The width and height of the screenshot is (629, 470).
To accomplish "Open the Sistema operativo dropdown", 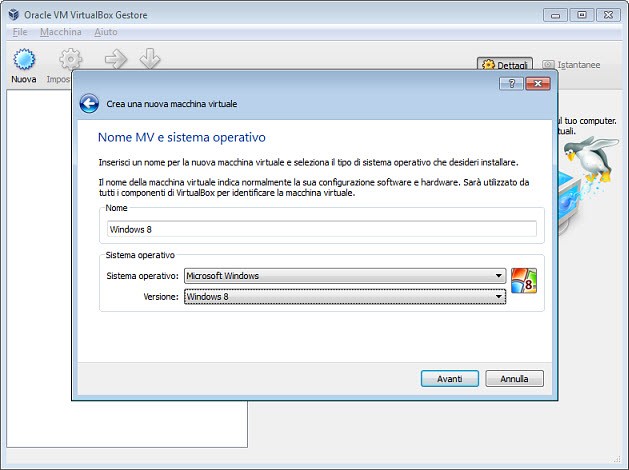I will pyautogui.click(x=345, y=276).
